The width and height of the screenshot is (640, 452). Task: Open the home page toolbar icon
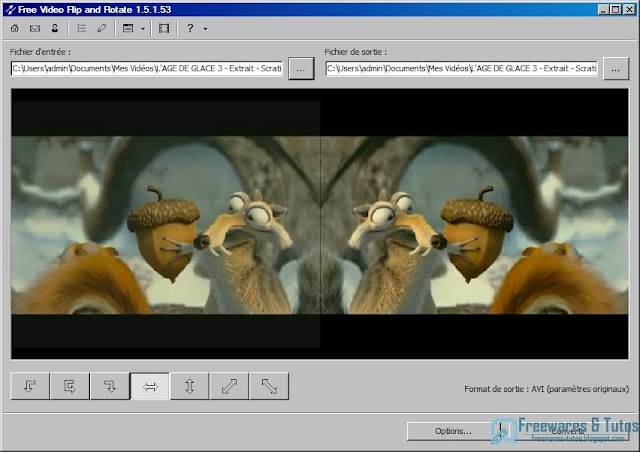tap(15, 28)
